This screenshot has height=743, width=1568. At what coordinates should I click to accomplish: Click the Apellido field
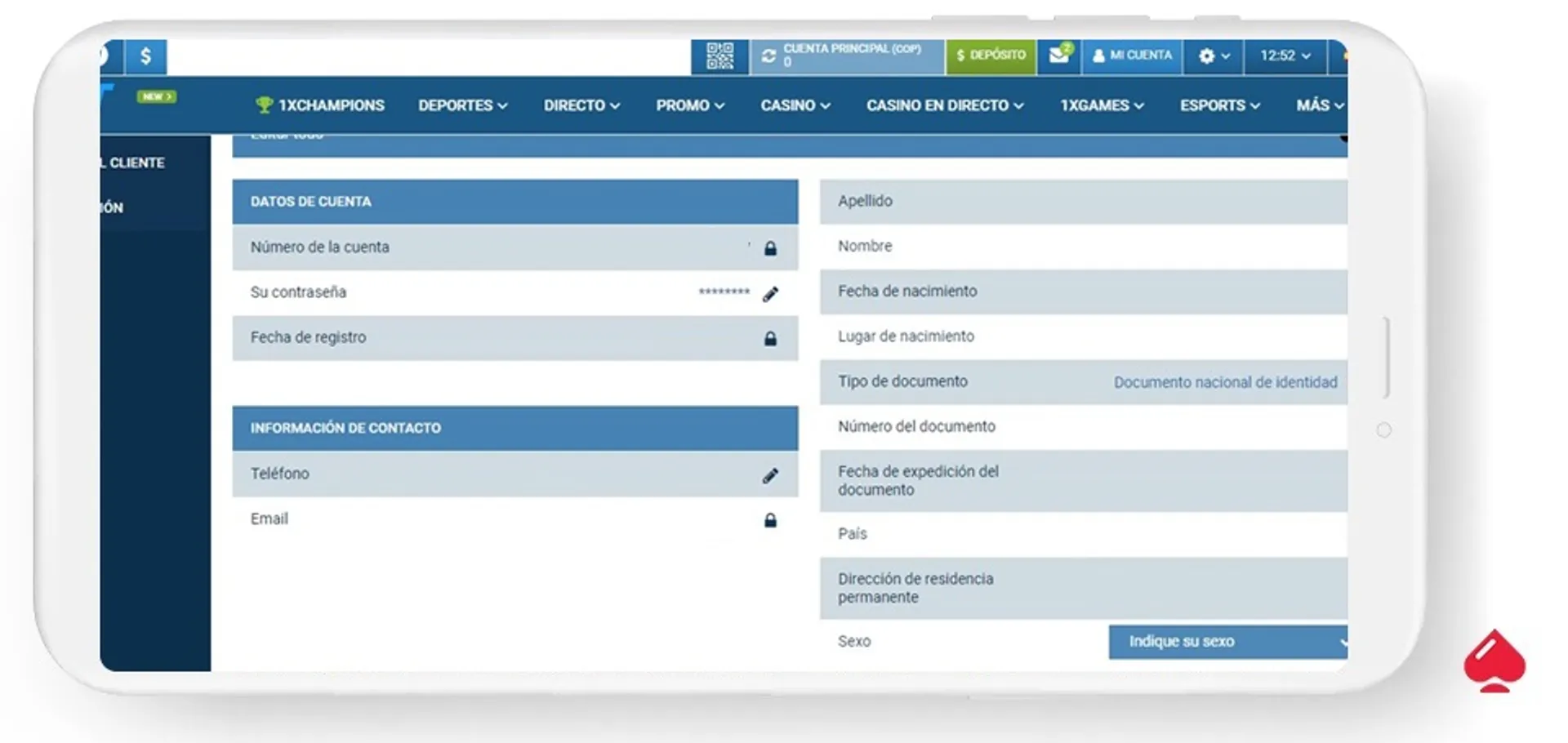tap(1084, 201)
